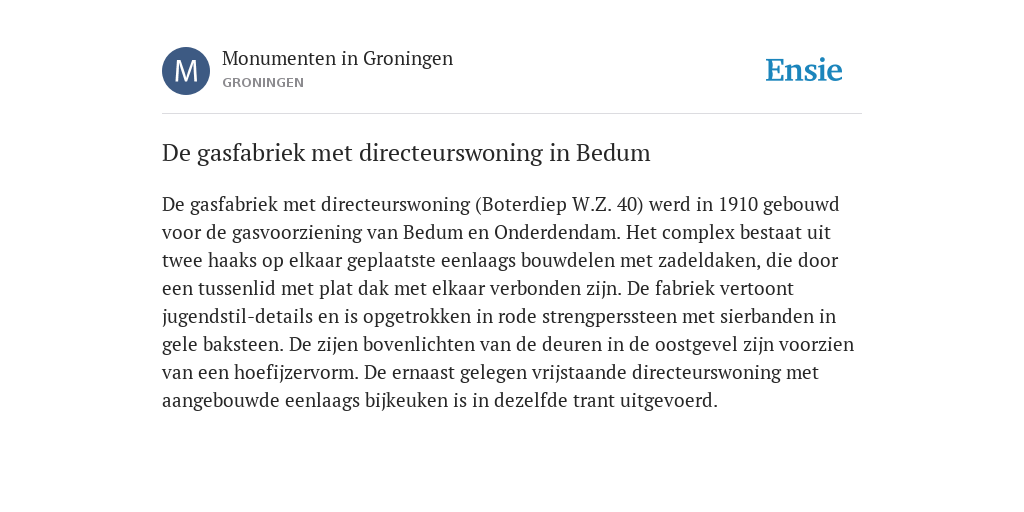Click the horizontal divider below the header

click(x=512, y=114)
